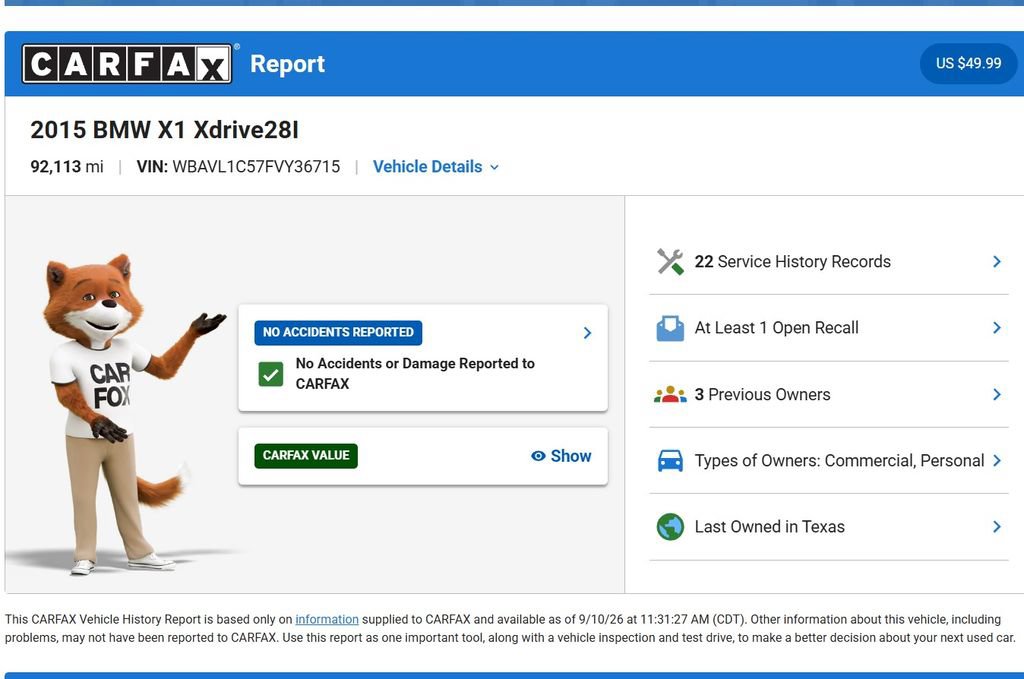Open chevron next to Open Recall row

click(x=997, y=328)
